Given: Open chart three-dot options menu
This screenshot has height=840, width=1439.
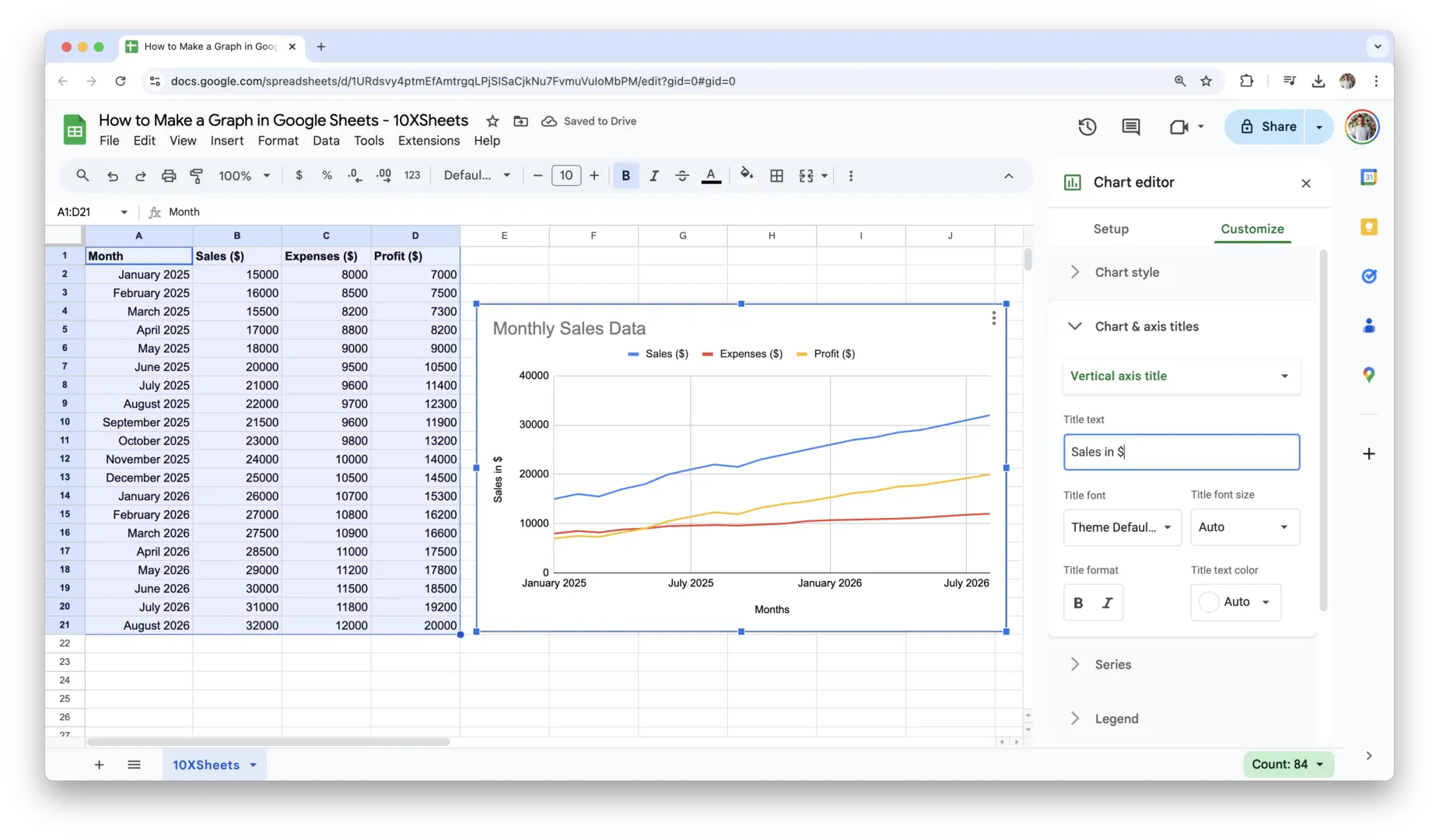Looking at the screenshot, I should point(993,318).
